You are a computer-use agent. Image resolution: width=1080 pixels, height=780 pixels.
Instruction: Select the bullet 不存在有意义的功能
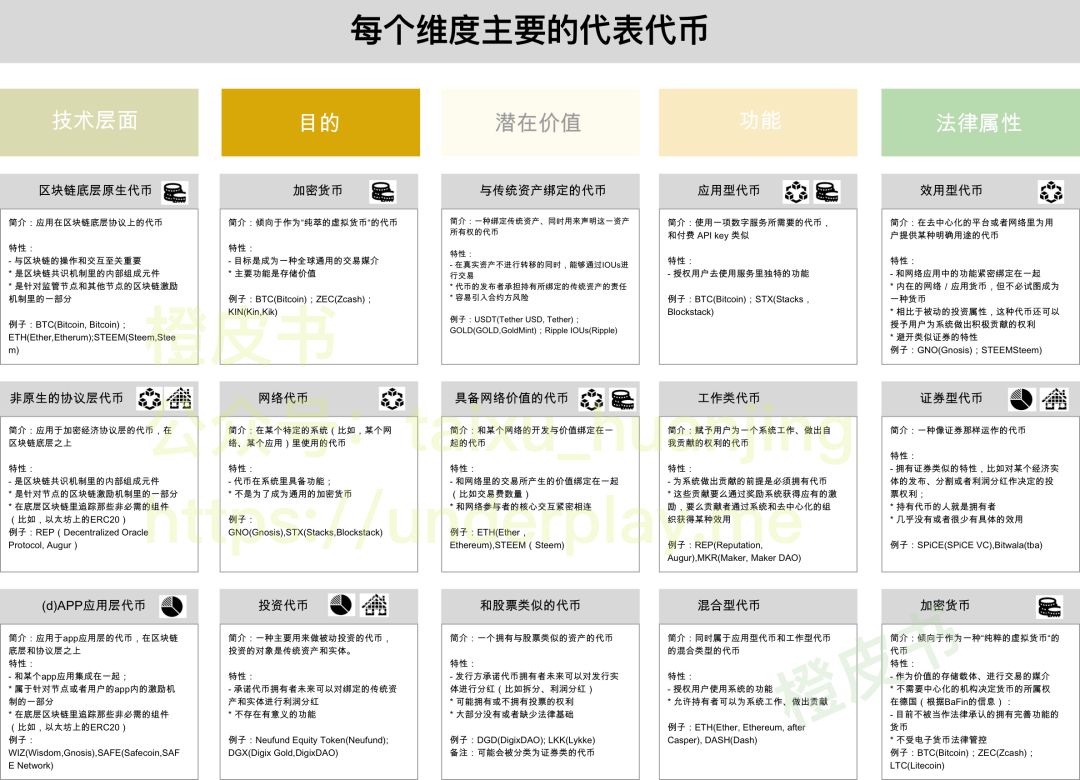[x=272, y=714]
